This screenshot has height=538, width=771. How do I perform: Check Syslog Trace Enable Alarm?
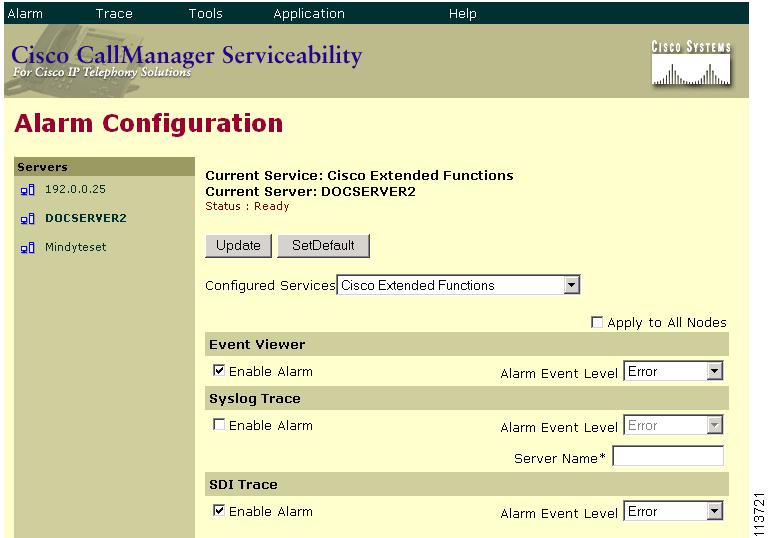click(219, 424)
